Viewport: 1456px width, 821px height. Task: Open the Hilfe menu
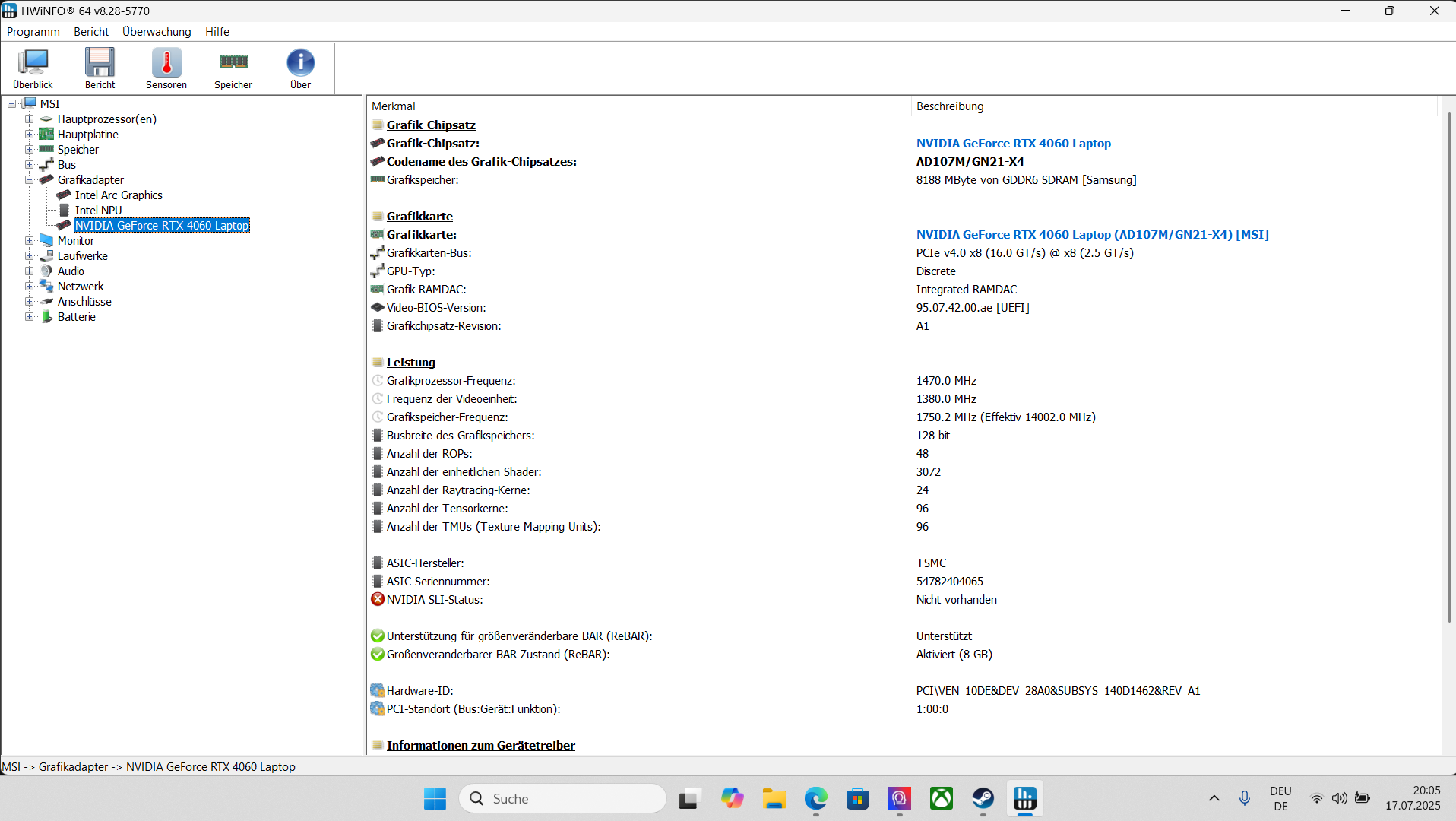217,32
